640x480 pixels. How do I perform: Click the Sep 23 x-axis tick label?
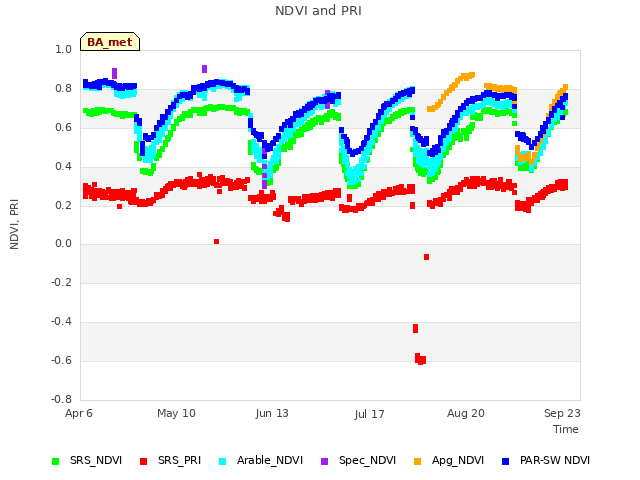click(x=562, y=413)
